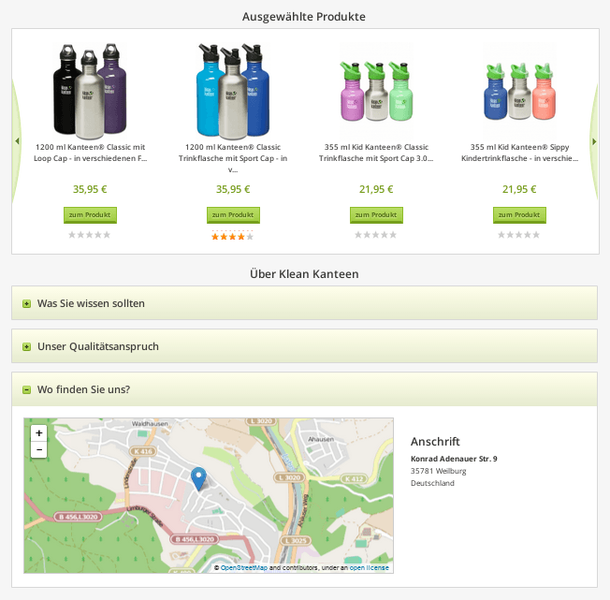
Task: Open title '355 ml Kid Kanteen Classic Trinkflasche'
Action: 376,153
